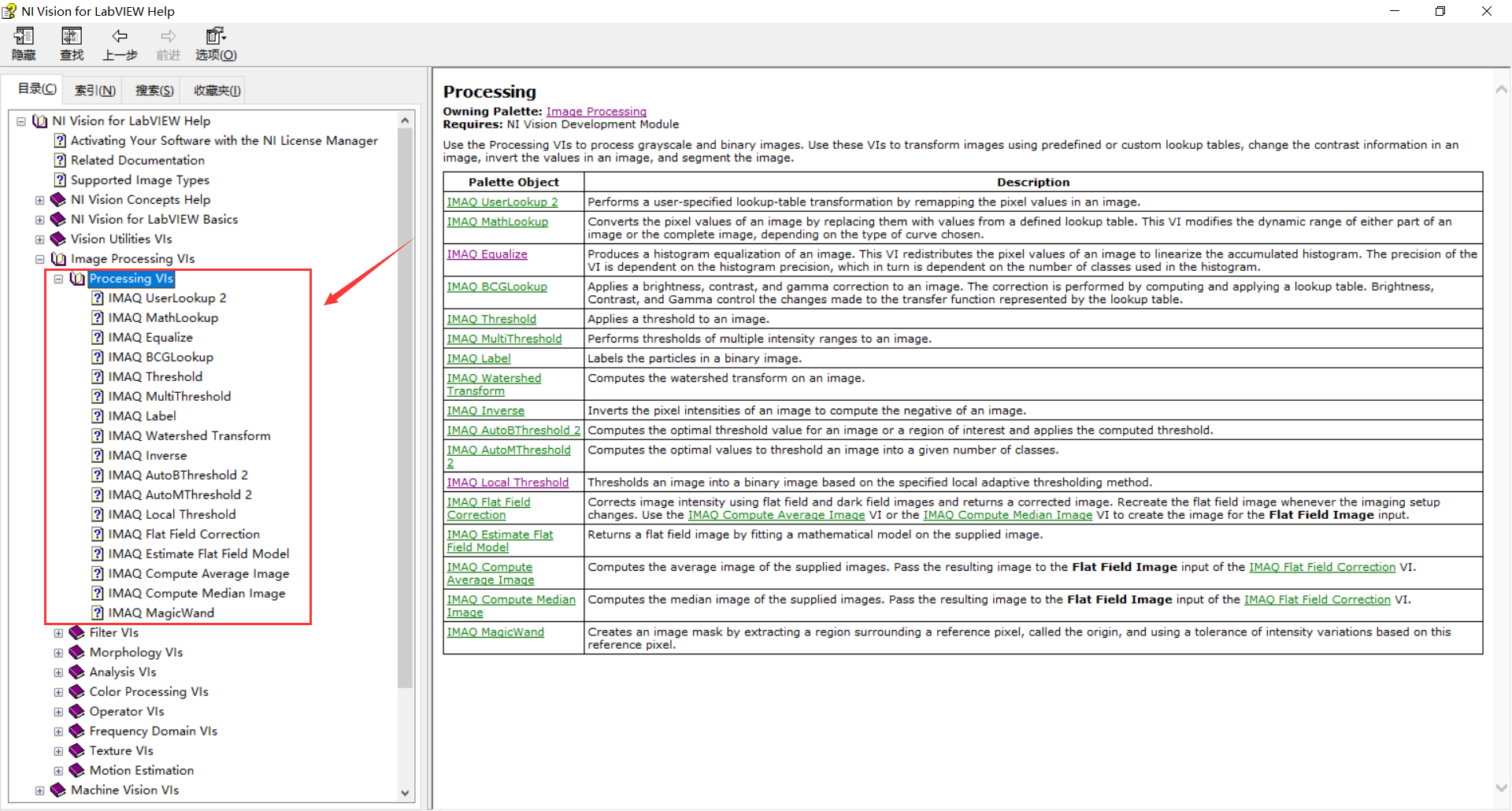1512x811 pixels.
Task: Open the Options (选项) toolbar icon
Action: [x=216, y=36]
